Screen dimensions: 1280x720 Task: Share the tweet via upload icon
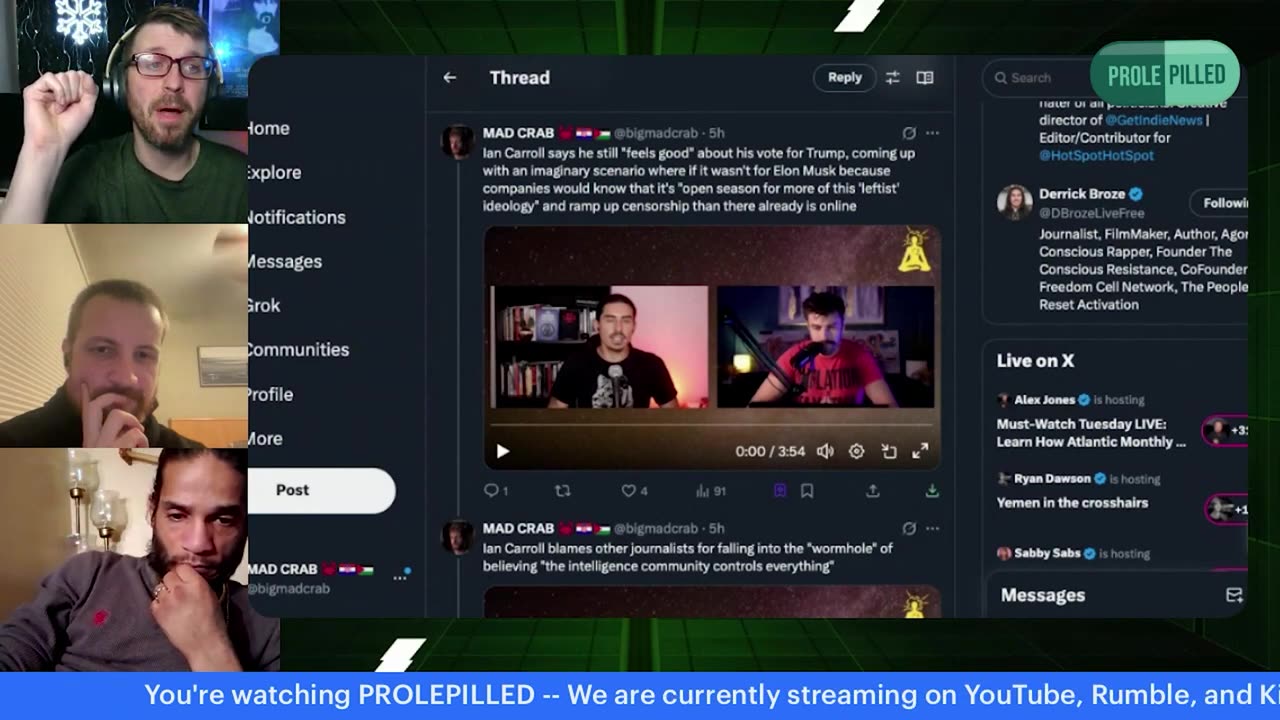click(873, 491)
